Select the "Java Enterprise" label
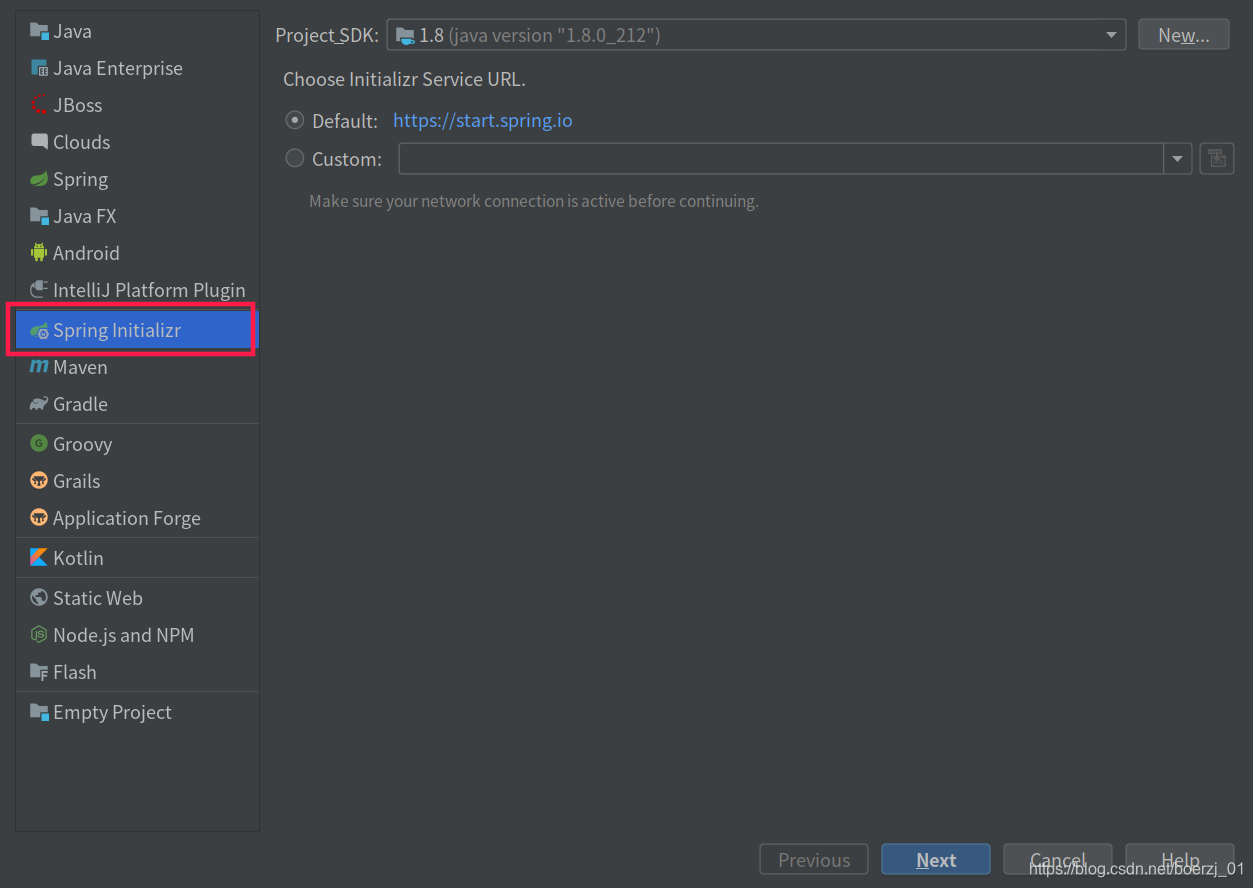The image size is (1253, 888). pyautogui.click(x=118, y=68)
